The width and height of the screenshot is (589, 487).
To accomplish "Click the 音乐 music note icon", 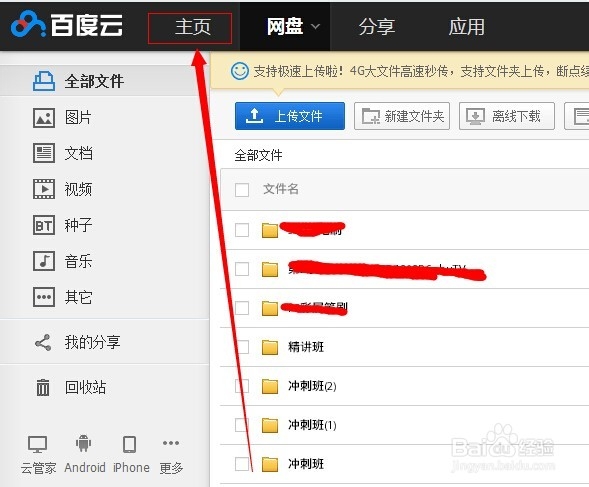I will click(x=44, y=261).
